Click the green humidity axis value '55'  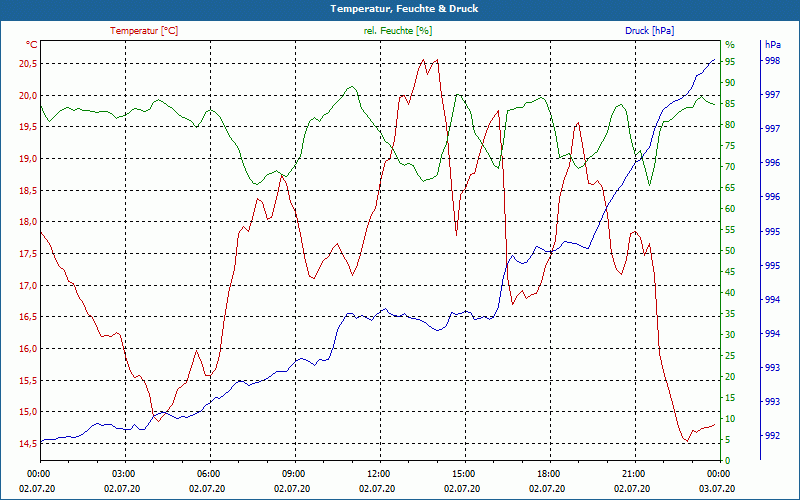pyautogui.click(x=730, y=230)
